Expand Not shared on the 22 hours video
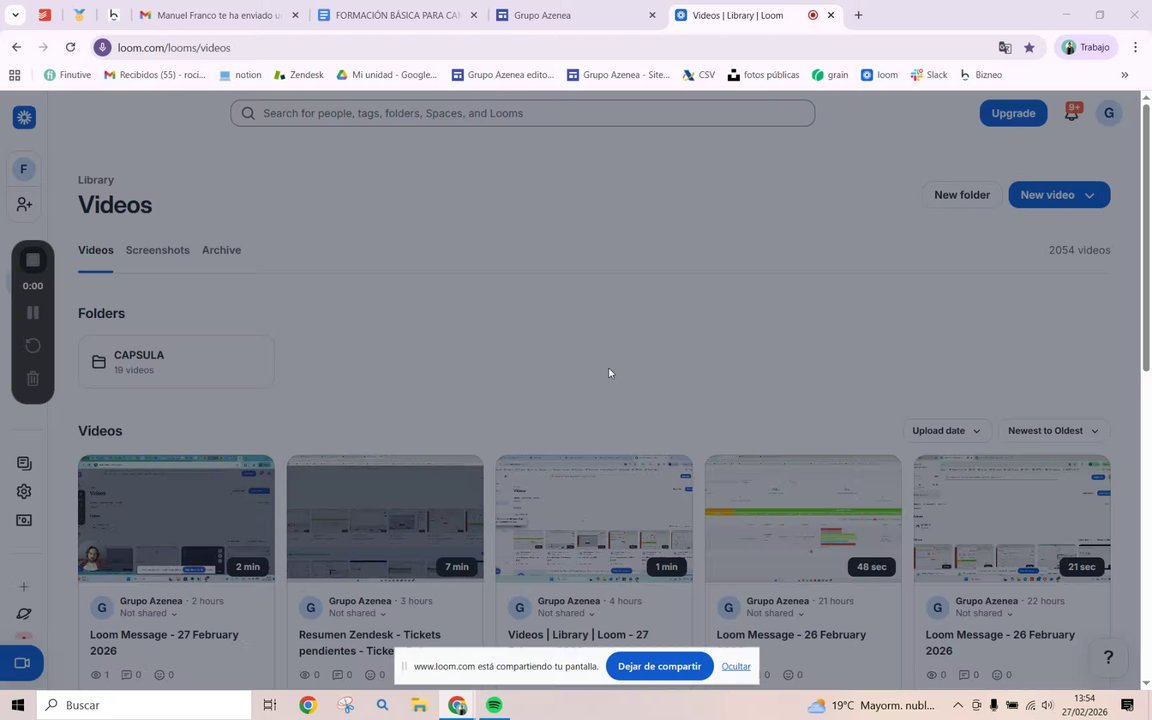The height and width of the screenshot is (720, 1152). [x=984, y=613]
